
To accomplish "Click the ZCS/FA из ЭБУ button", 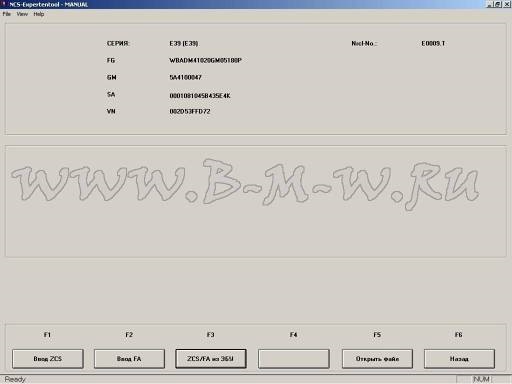I will tap(211, 359).
